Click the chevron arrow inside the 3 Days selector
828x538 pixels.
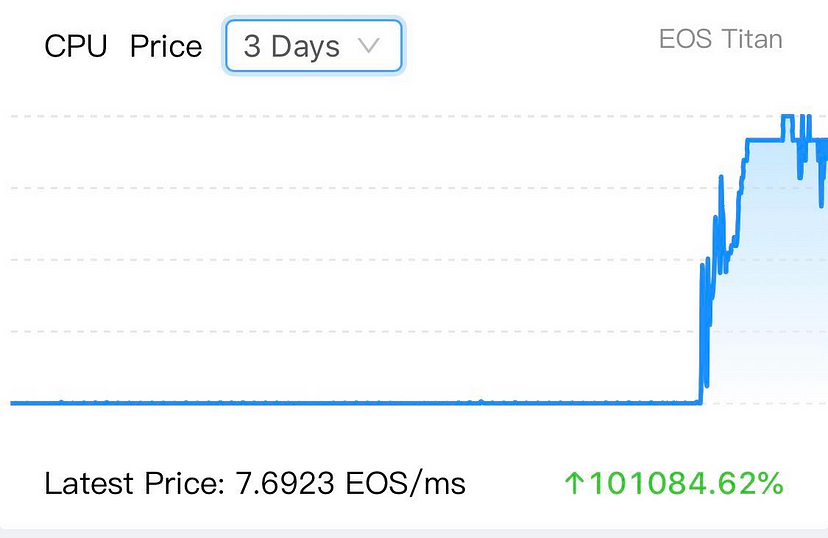(x=368, y=46)
